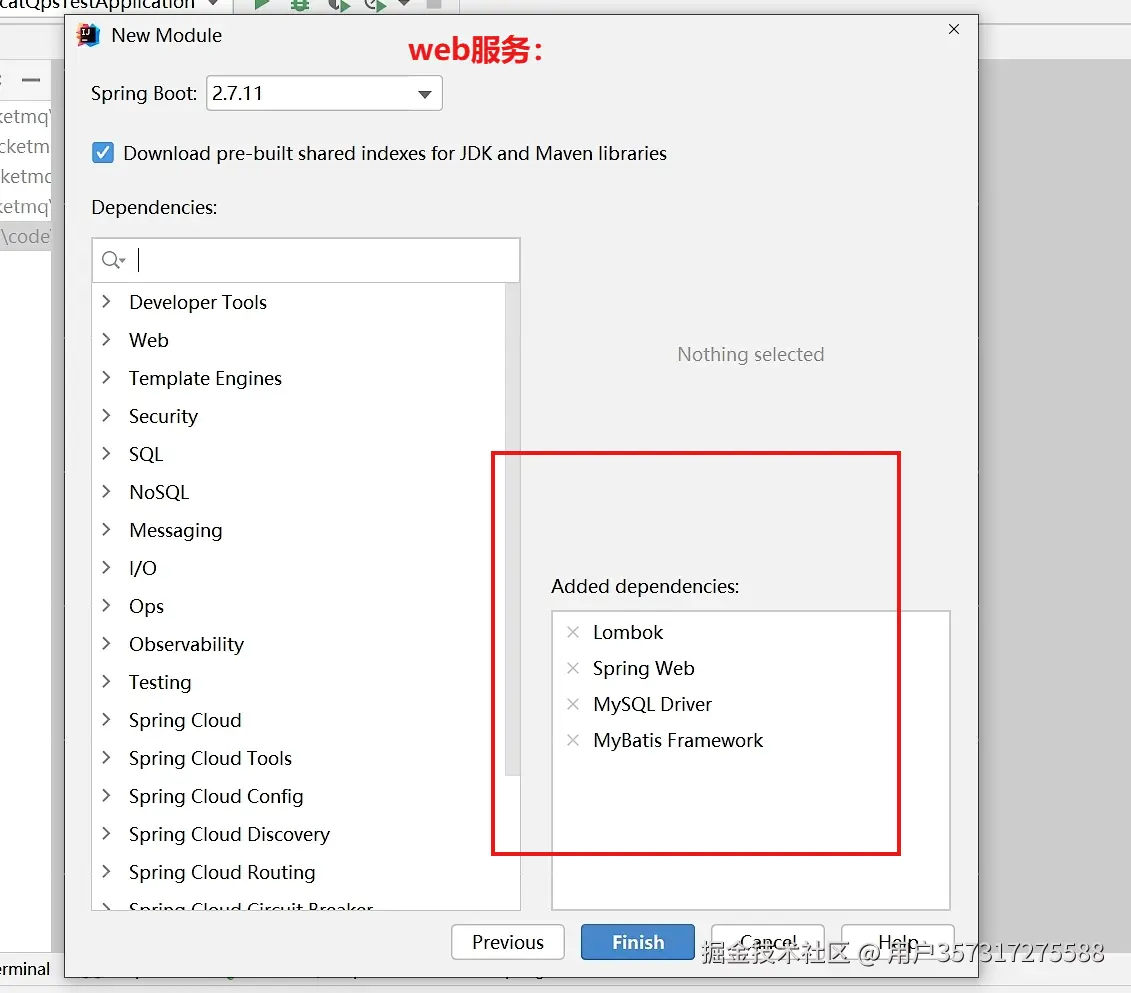Click the dependency list scrollbar
The width and height of the screenshot is (1131, 993).
click(x=513, y=530)
